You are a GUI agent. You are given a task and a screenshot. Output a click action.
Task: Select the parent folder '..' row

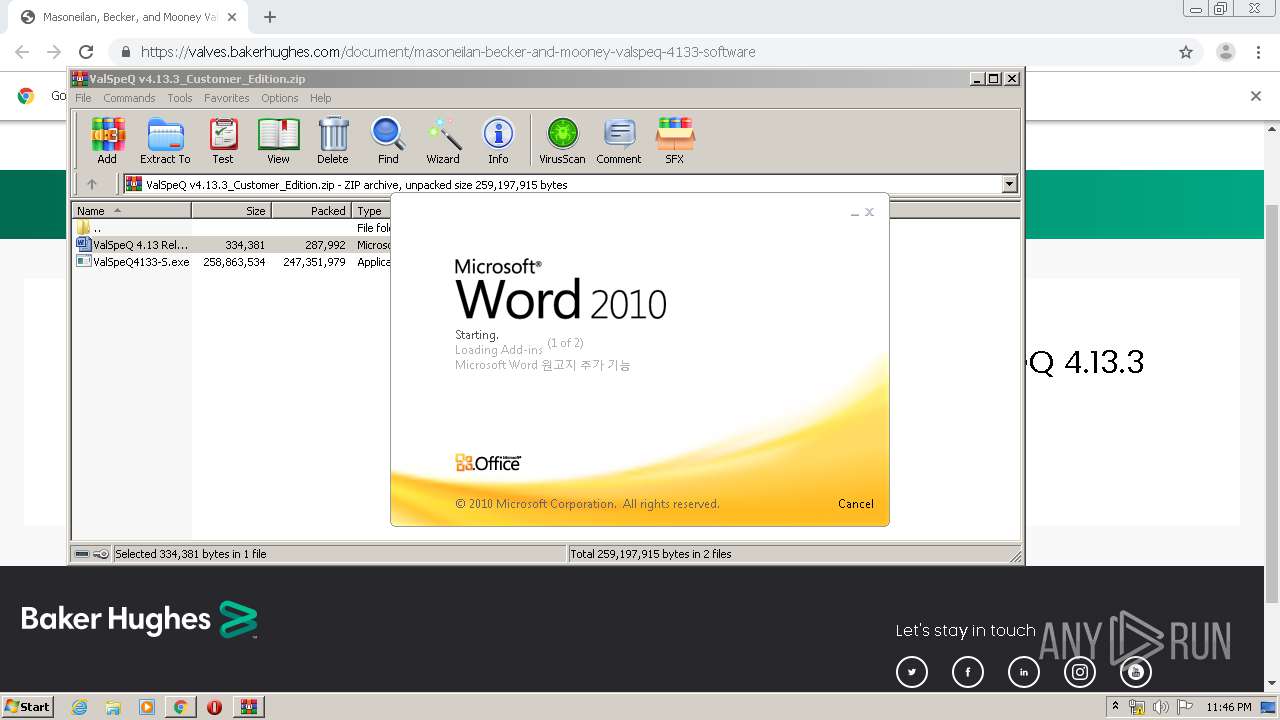[231, 228]
